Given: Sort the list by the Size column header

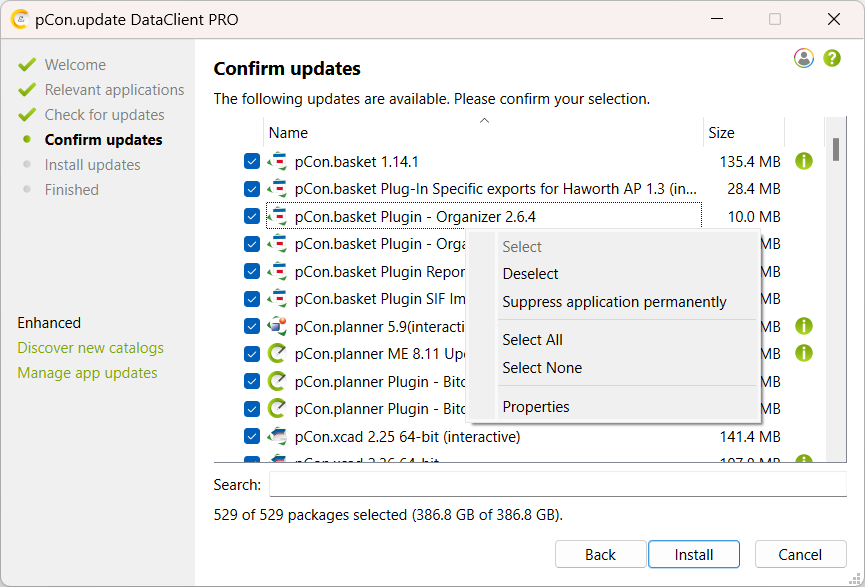Looking at the screenshot, I should pyautogui.click(x=744, y=132).
